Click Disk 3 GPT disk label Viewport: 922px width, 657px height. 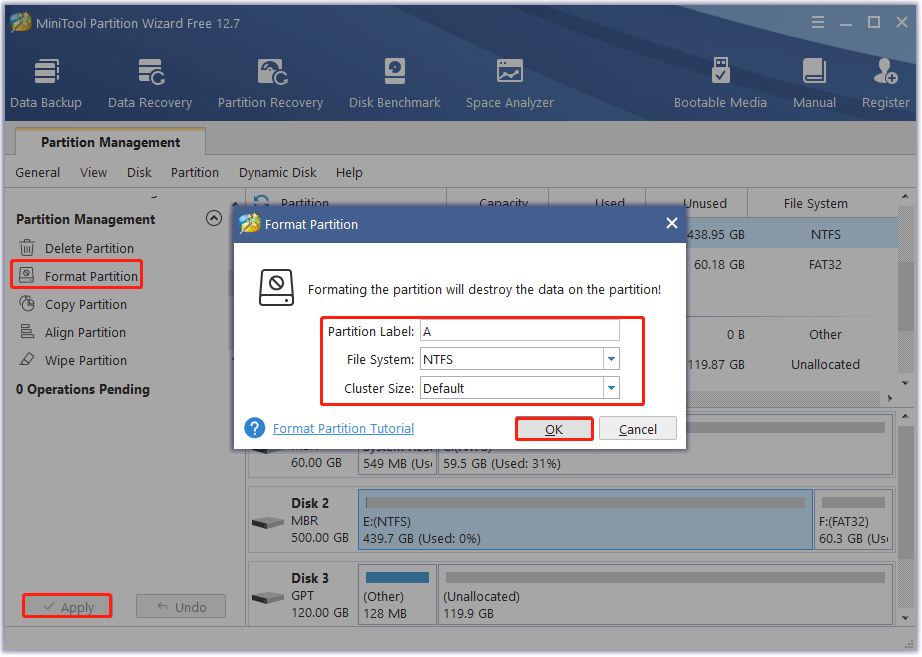pyautogui.click(x=303, y=595)
